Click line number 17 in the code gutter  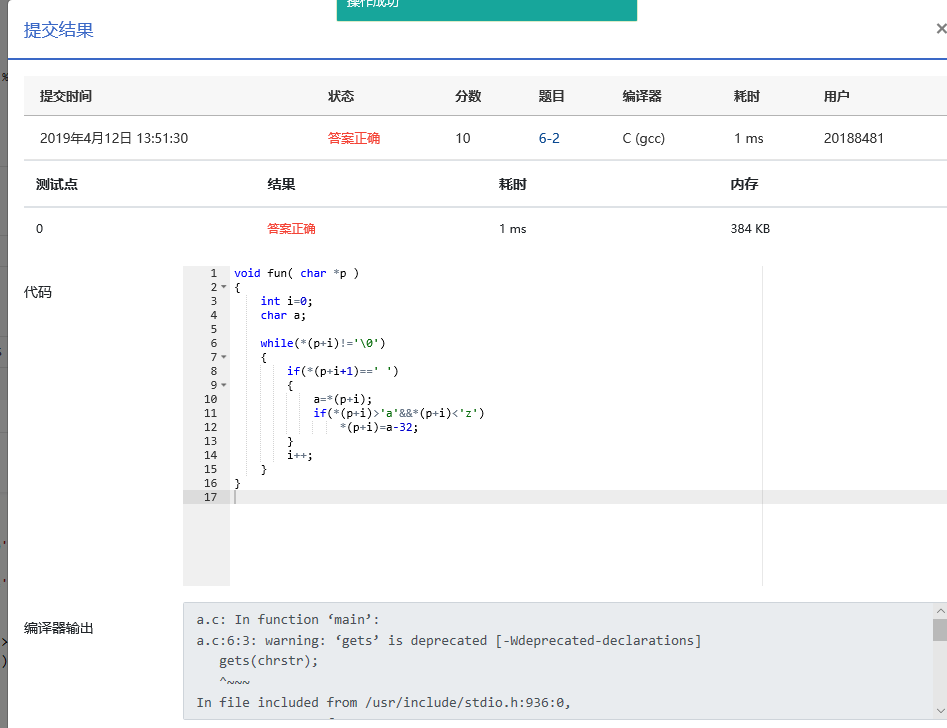click(210, 497)
